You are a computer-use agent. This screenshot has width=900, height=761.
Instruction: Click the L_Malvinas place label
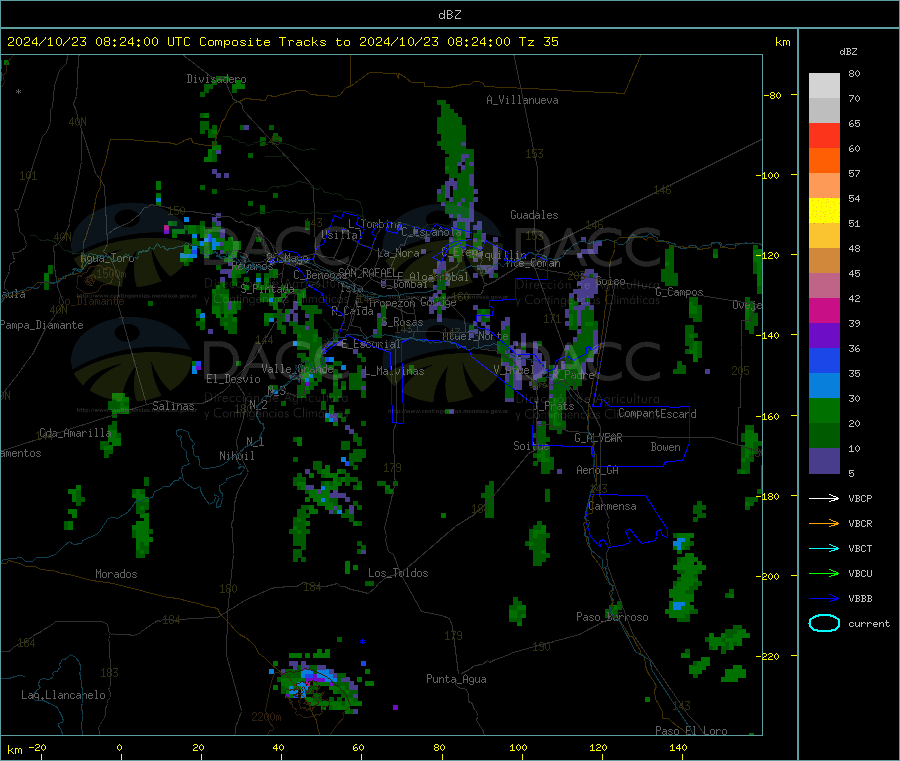[393, 371]
